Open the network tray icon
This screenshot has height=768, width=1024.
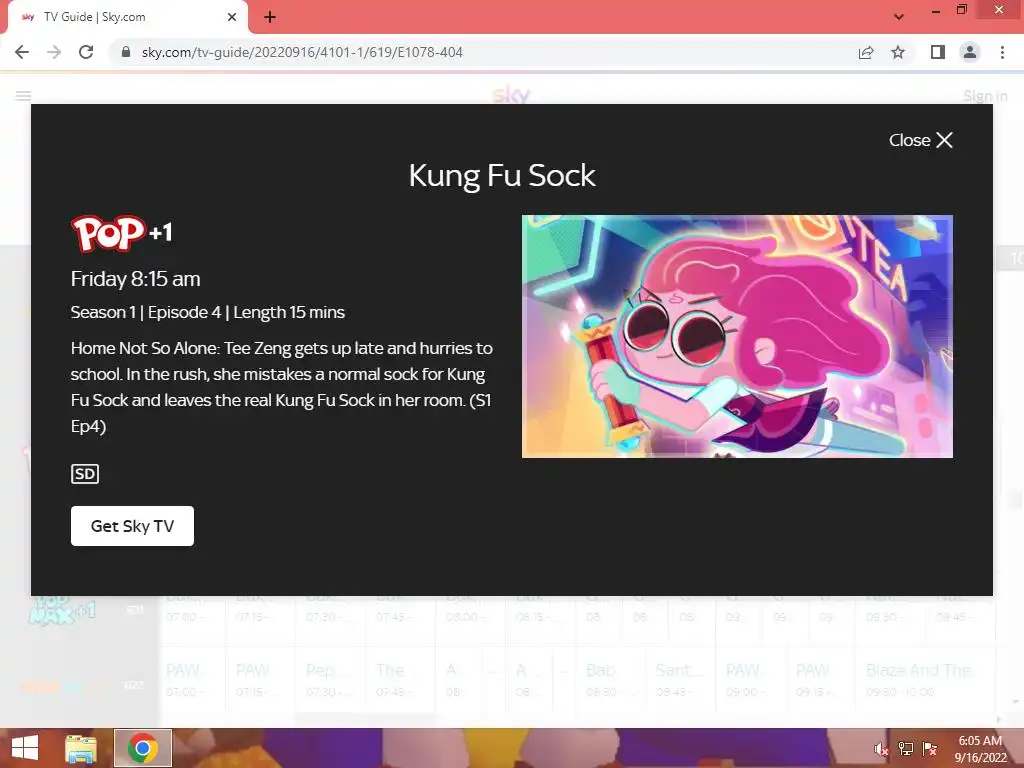[906, 749]
